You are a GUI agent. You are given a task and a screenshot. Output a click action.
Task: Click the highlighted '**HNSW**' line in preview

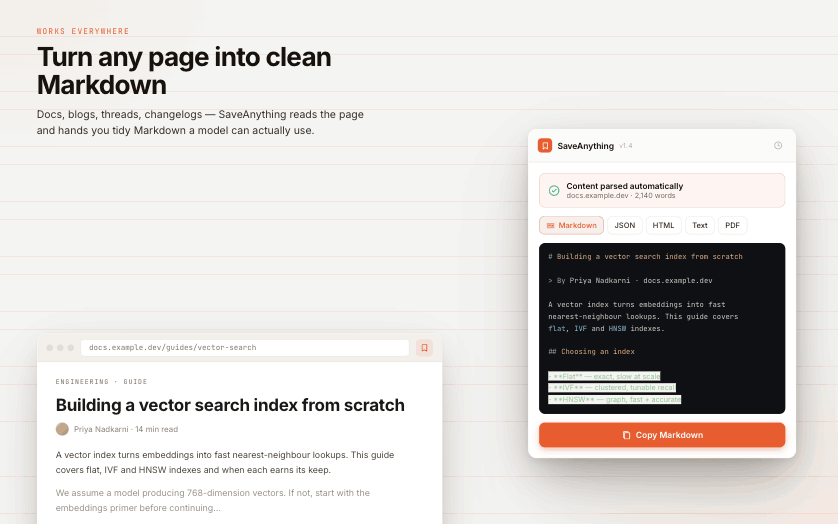pyautogui.click(x=615, y=399)
